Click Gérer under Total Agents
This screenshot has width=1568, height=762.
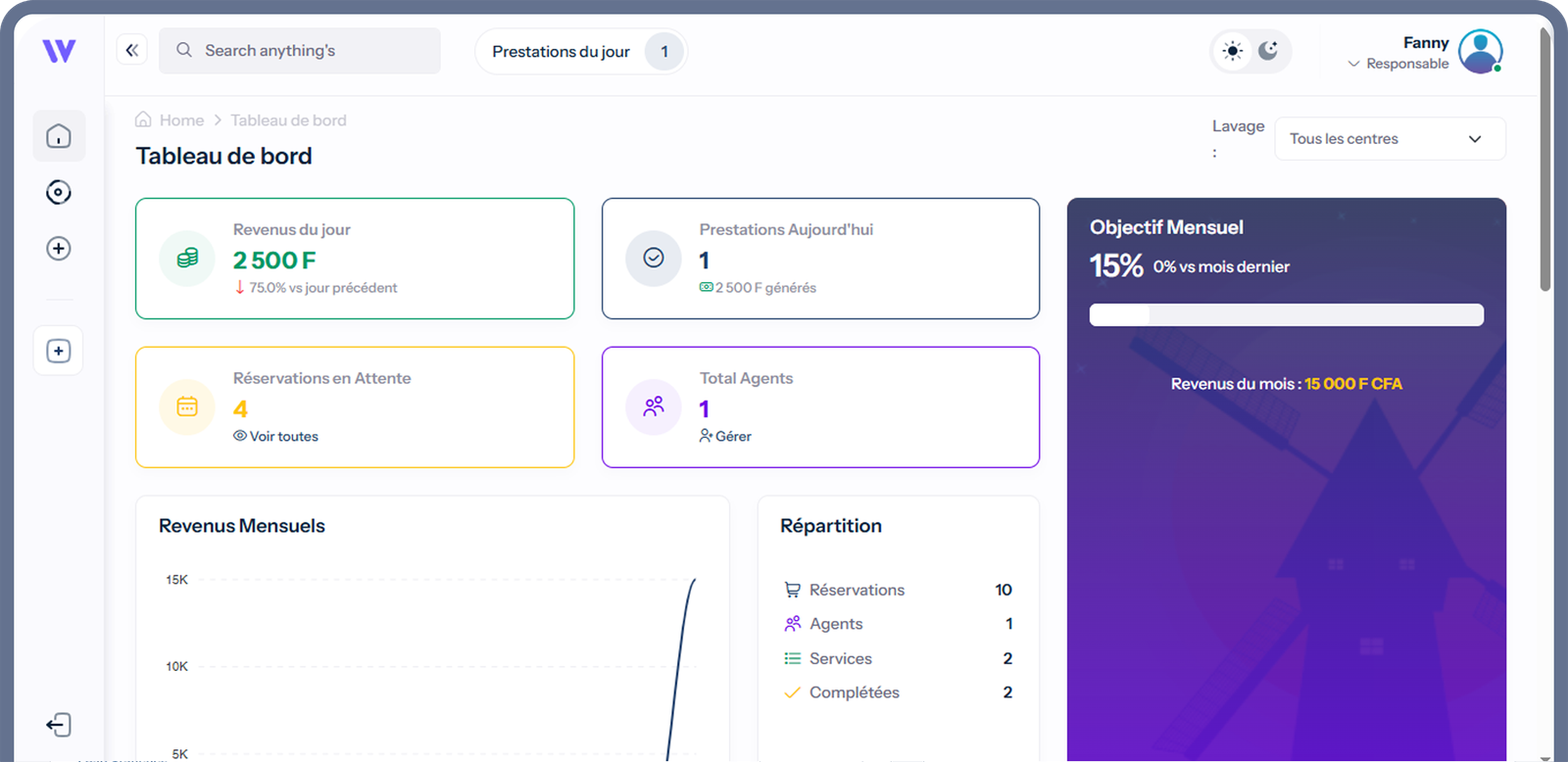[732, 437]
